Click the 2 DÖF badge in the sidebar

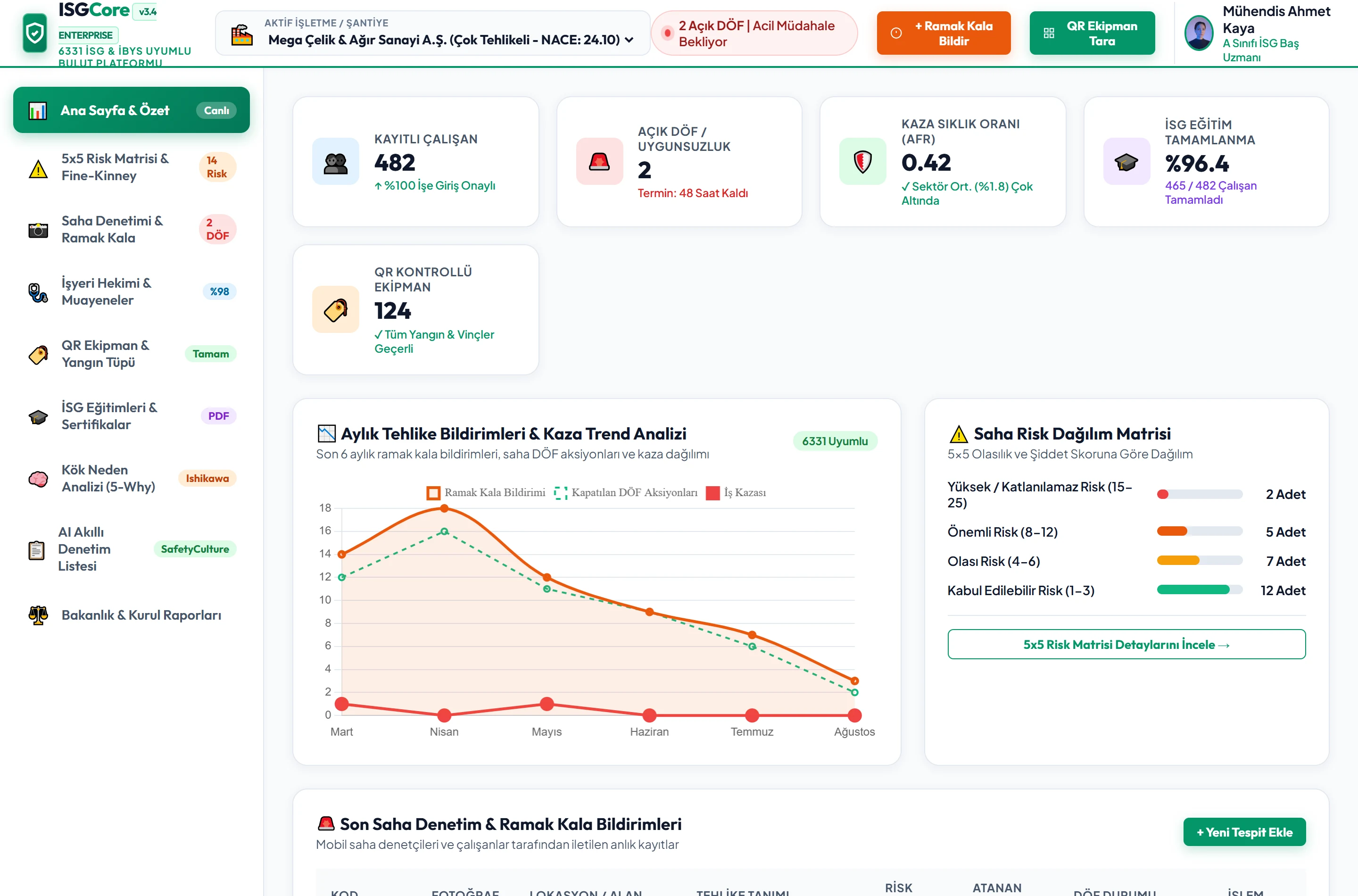coord(217,230)
